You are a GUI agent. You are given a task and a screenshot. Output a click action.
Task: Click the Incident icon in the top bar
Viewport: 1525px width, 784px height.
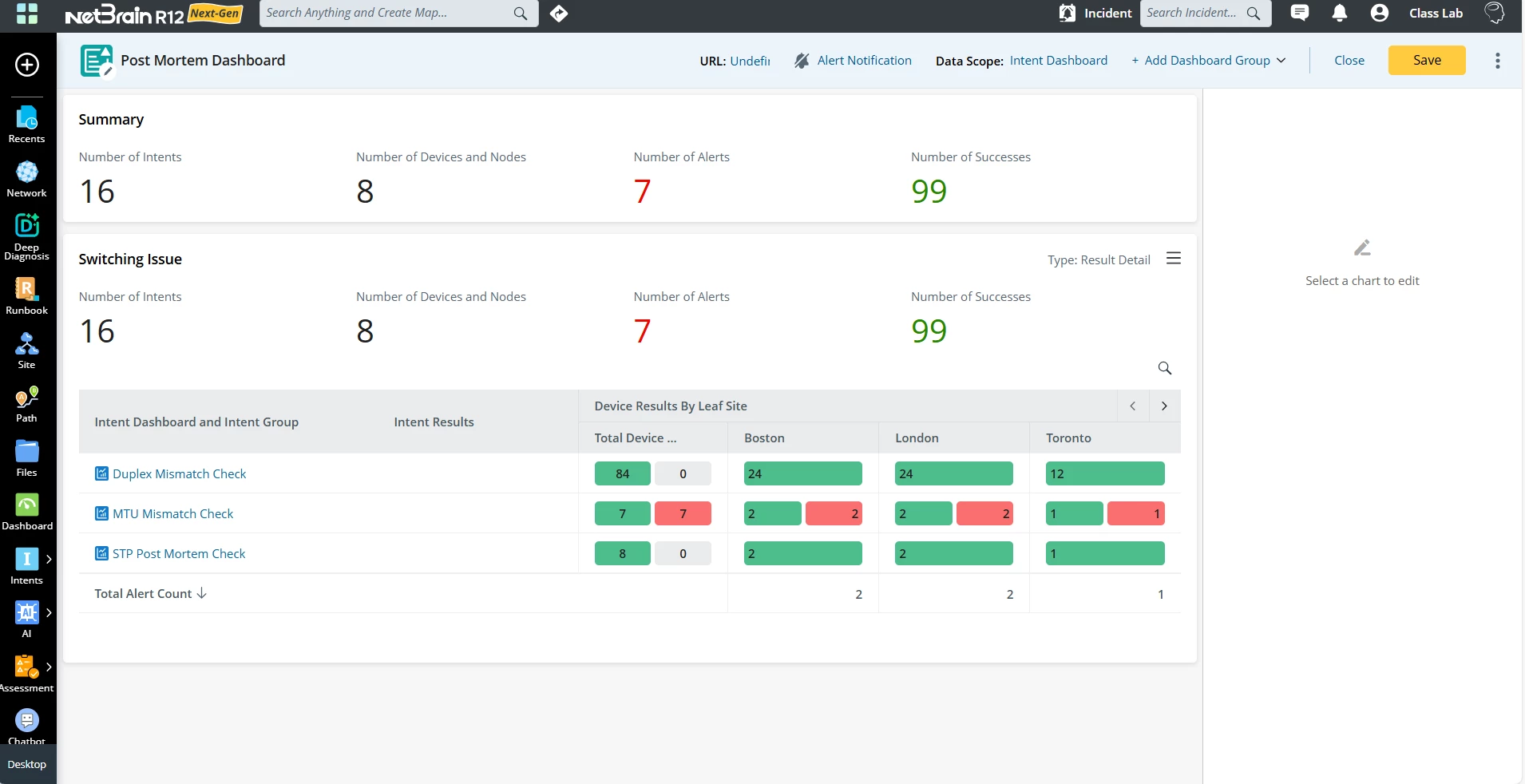[x=1067, y=13]
